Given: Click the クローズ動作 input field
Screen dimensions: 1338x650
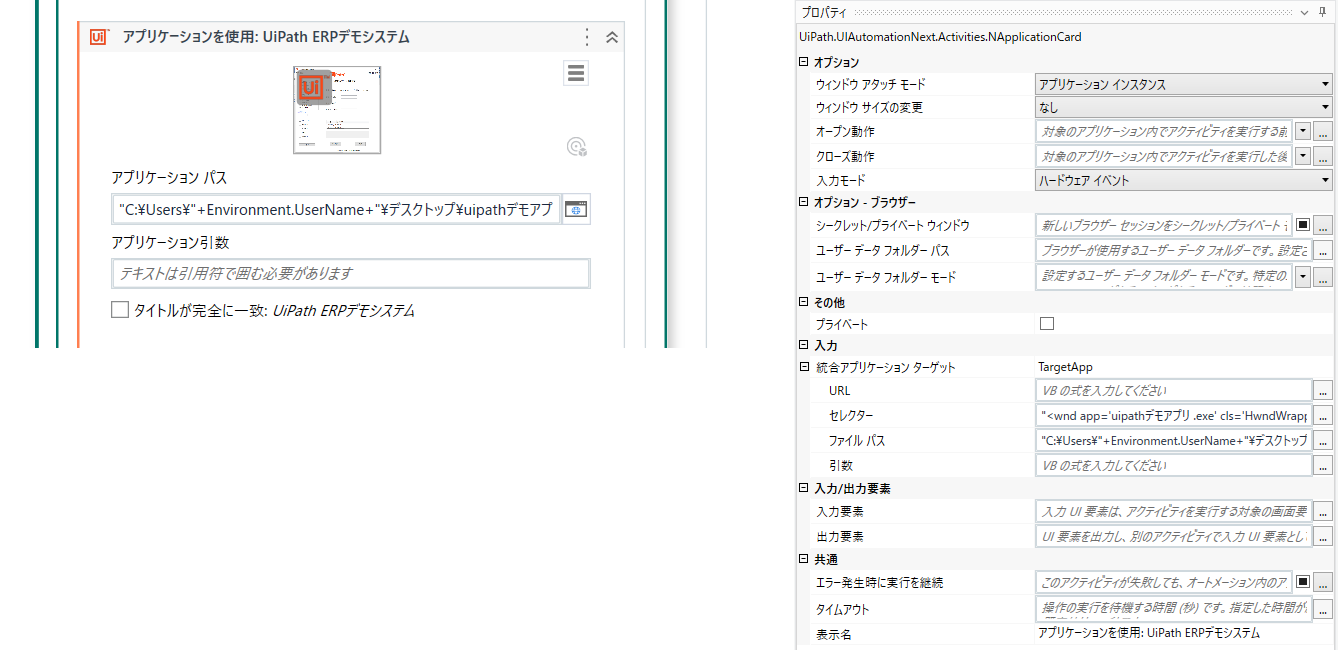Looking at the screenshot, I should (x=1164, y=156).
